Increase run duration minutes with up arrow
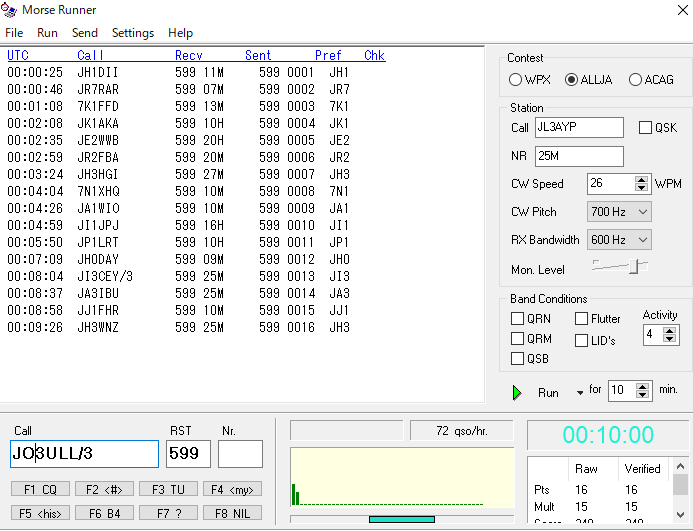693x531 pixels. point(642,387)
